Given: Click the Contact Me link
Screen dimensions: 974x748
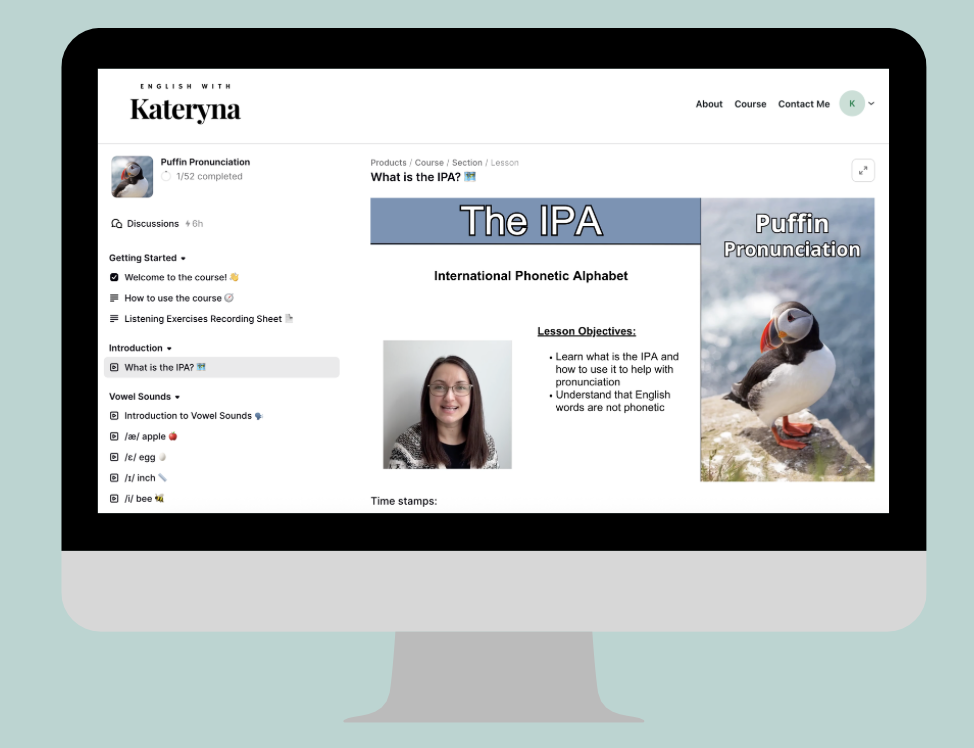Looking at the screenshot, I should (x=803, y=104).
